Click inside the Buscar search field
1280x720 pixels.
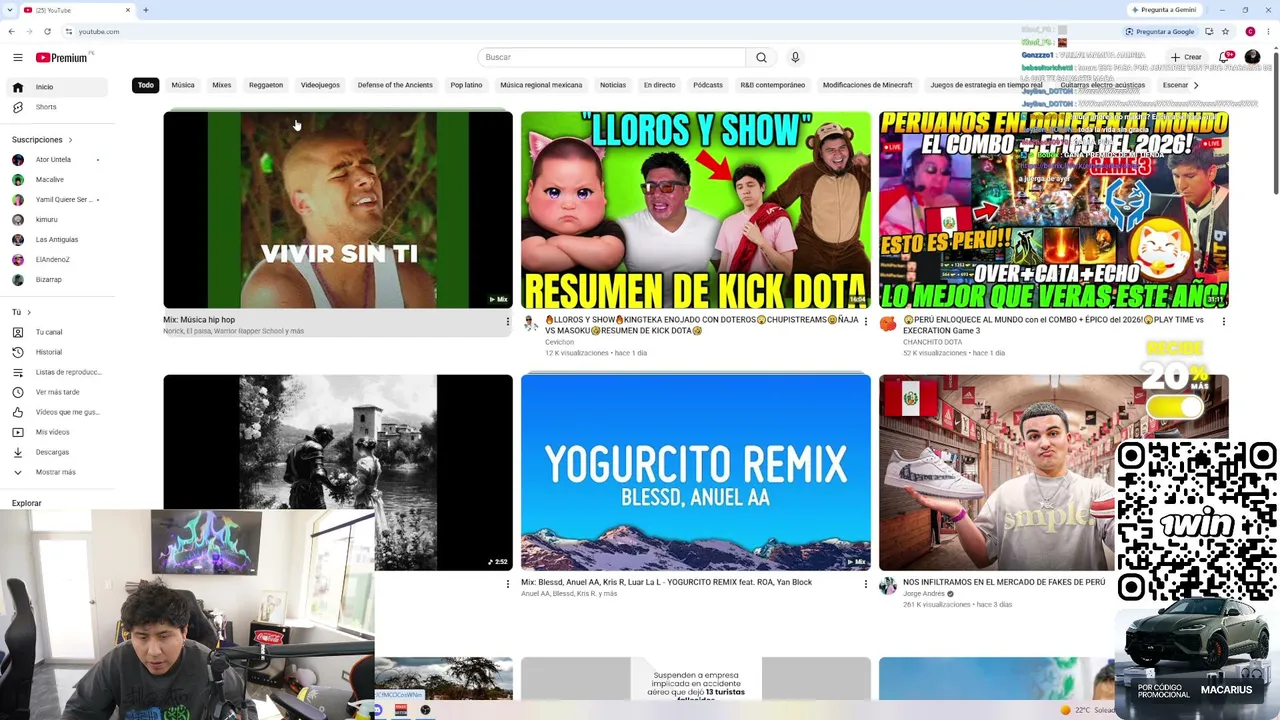[611, 58]
